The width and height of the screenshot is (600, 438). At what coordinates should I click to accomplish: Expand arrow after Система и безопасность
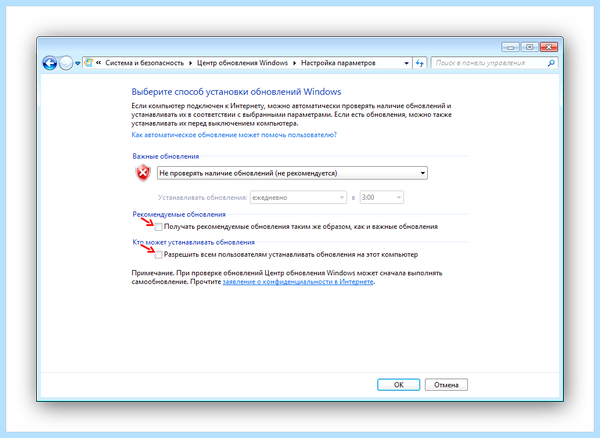[190, 63]
